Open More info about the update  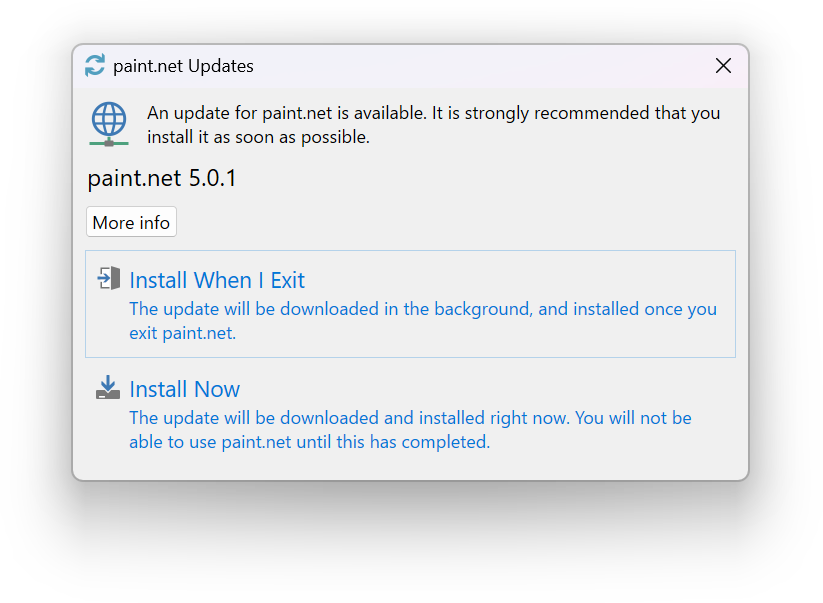(131, 222)
